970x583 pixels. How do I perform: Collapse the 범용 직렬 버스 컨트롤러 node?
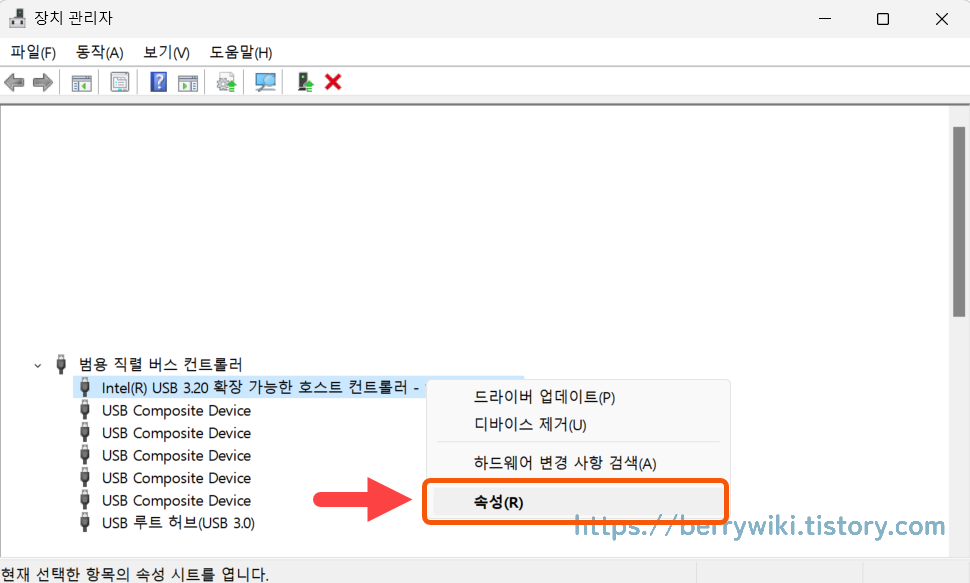coord(37,365)
